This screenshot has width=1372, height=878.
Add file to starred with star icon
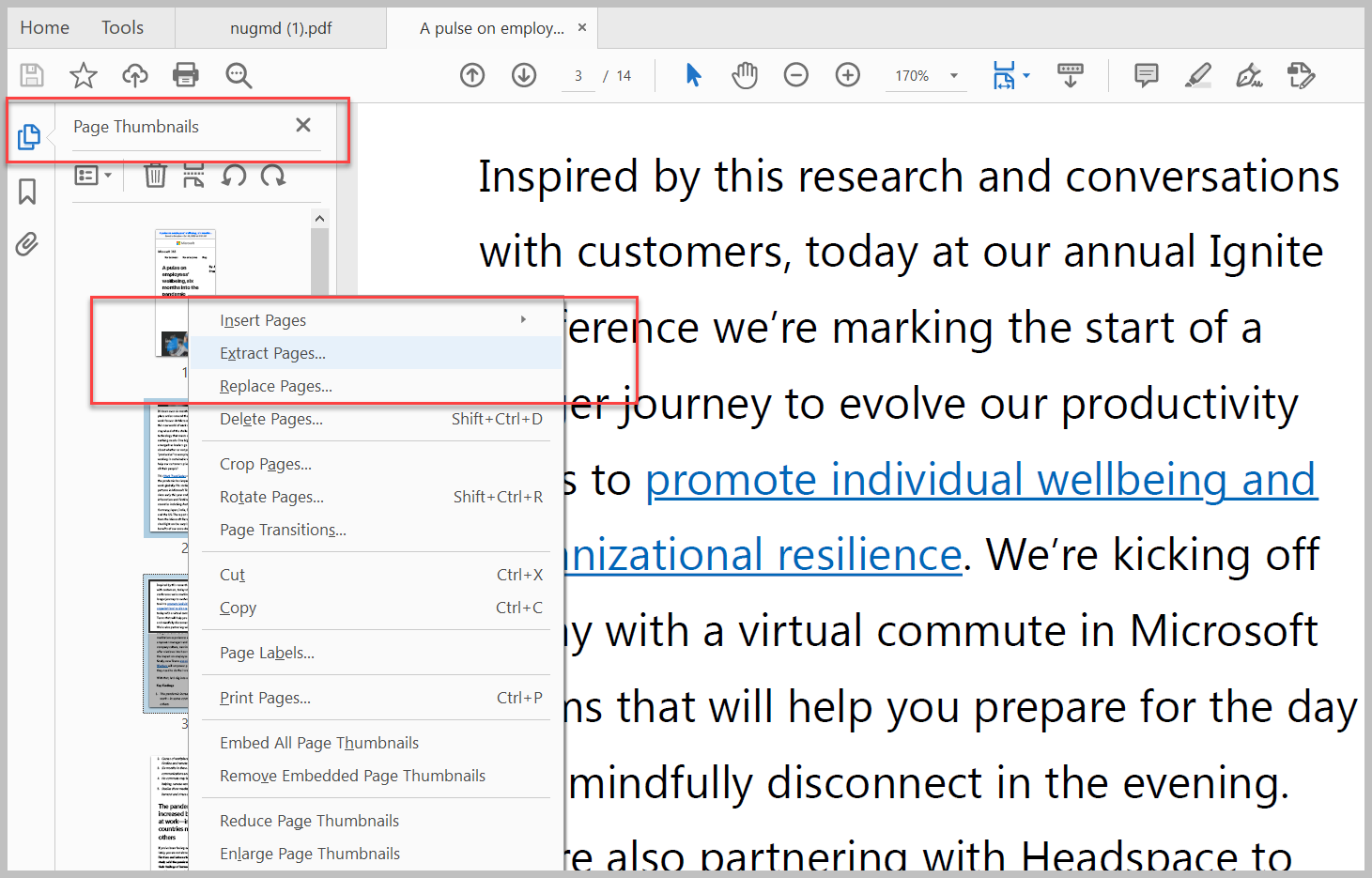point(84,75)
